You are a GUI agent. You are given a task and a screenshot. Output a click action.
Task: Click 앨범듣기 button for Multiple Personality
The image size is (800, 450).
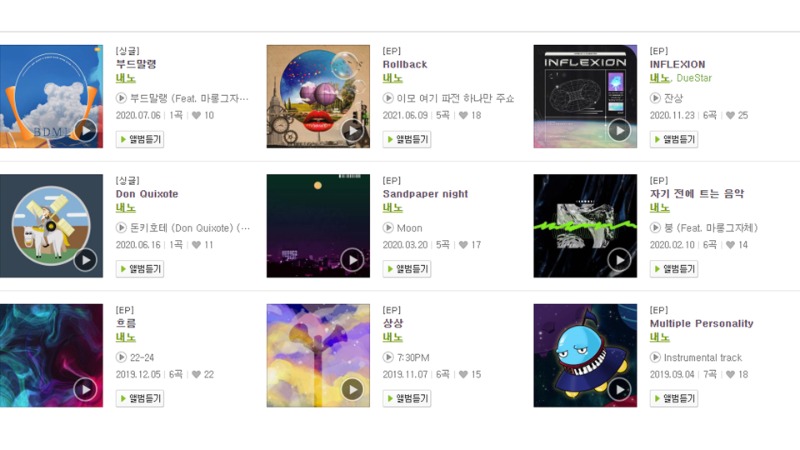pyautogui.click(x=673, y=398)
